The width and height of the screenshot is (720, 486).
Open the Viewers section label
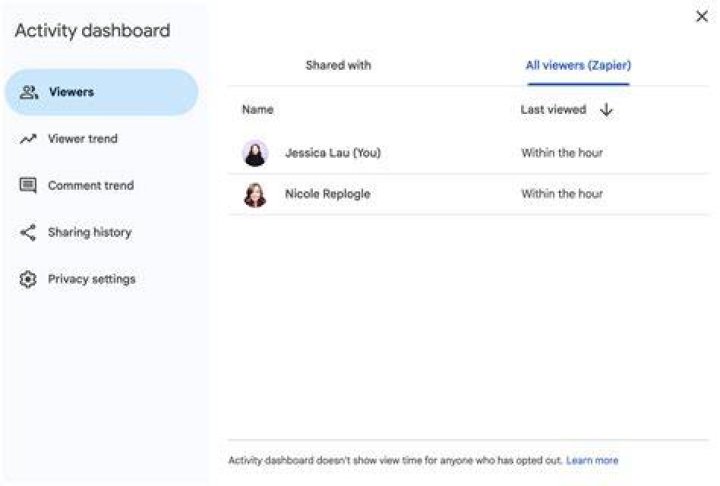71,92
